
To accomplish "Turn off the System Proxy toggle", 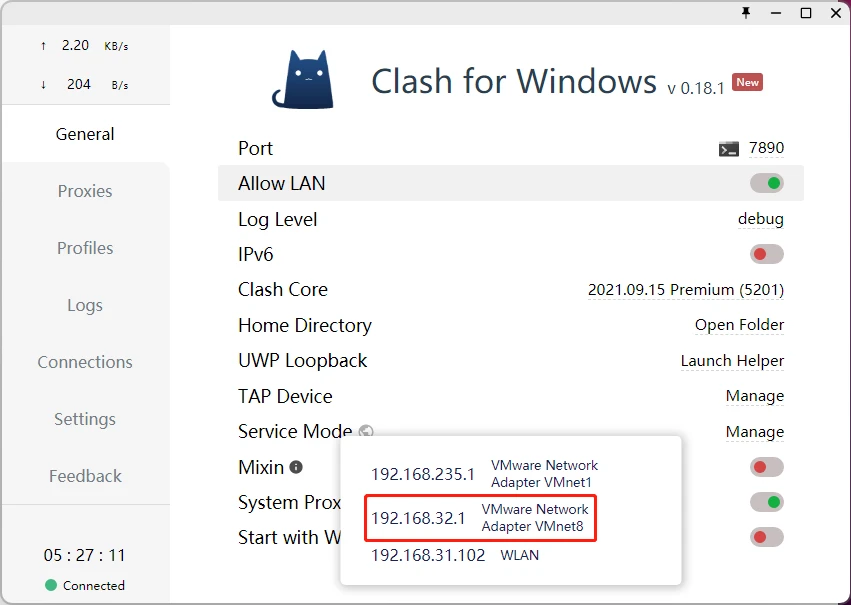I will (766, 502).
